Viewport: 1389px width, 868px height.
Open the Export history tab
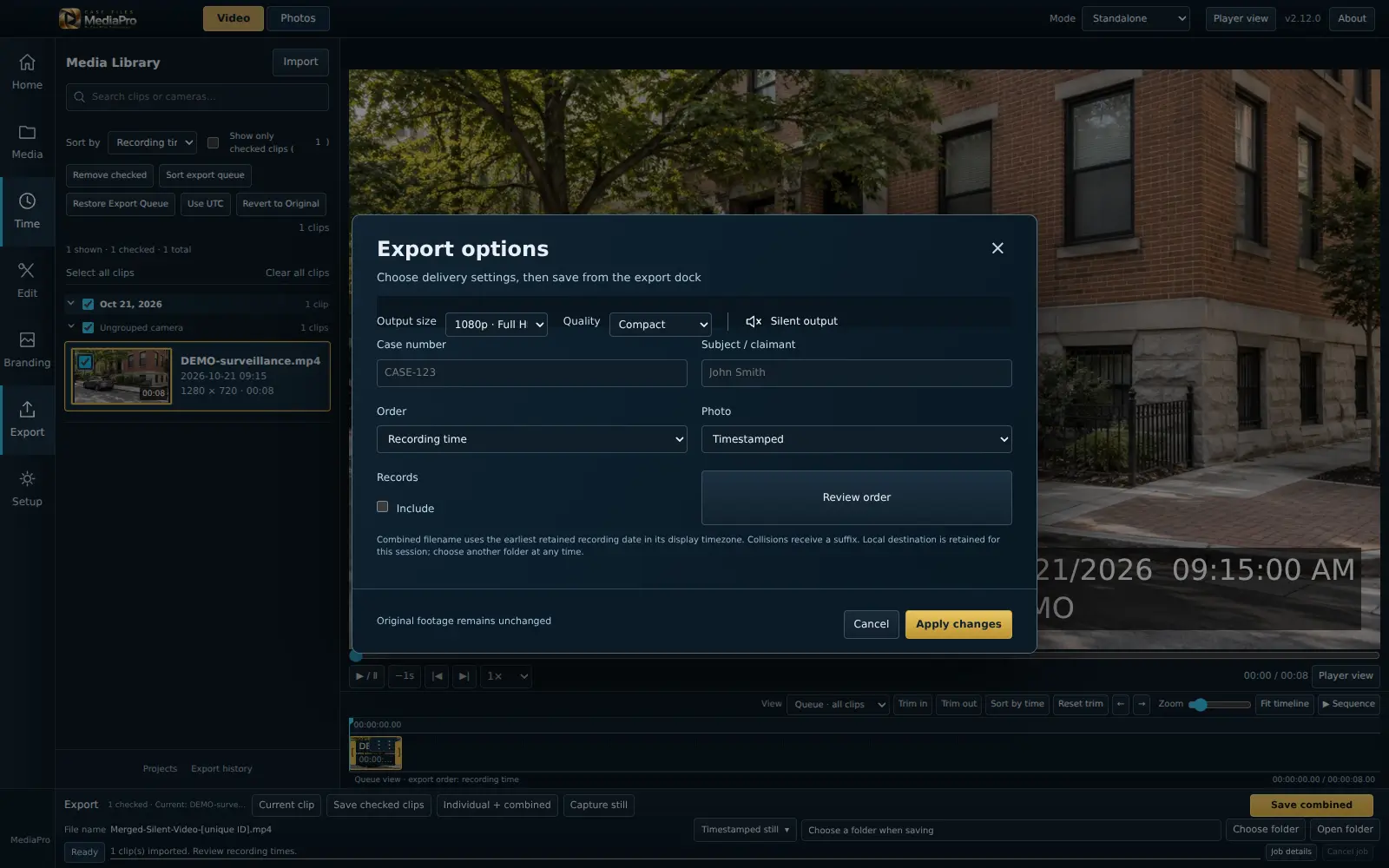(x=221, y=769)
